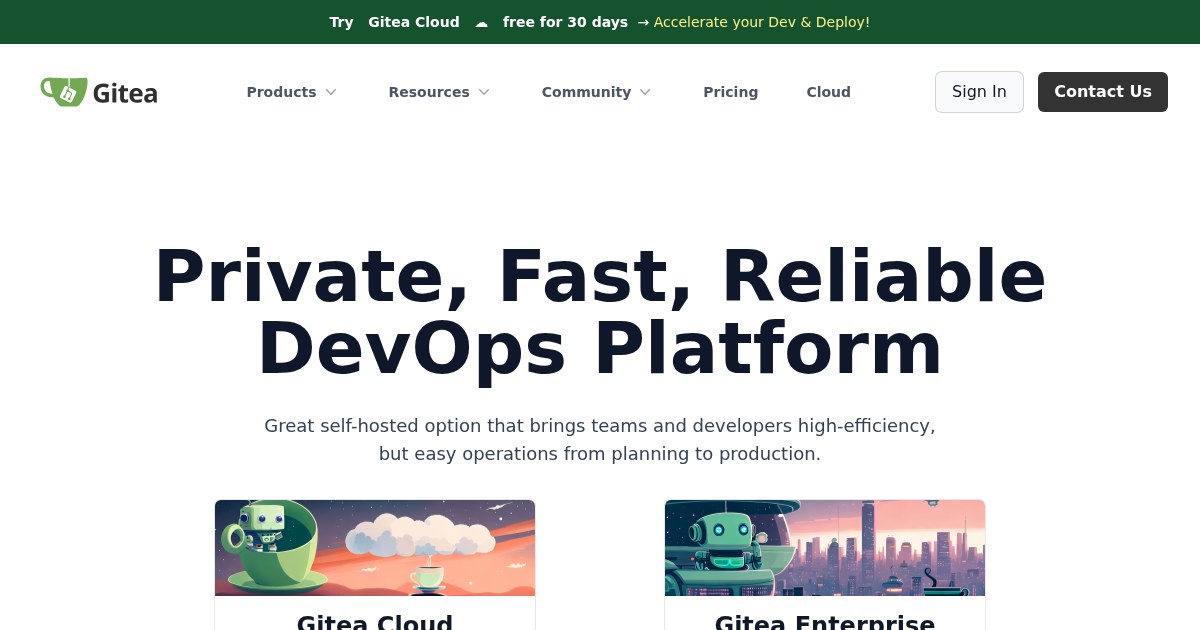Click Gitea Cloud text in banner

tap(414, 22)
